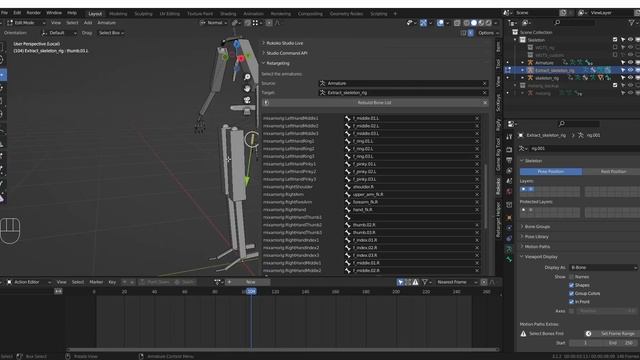Click the zoom magnifier gizmo in the viewport

point(247,77)
